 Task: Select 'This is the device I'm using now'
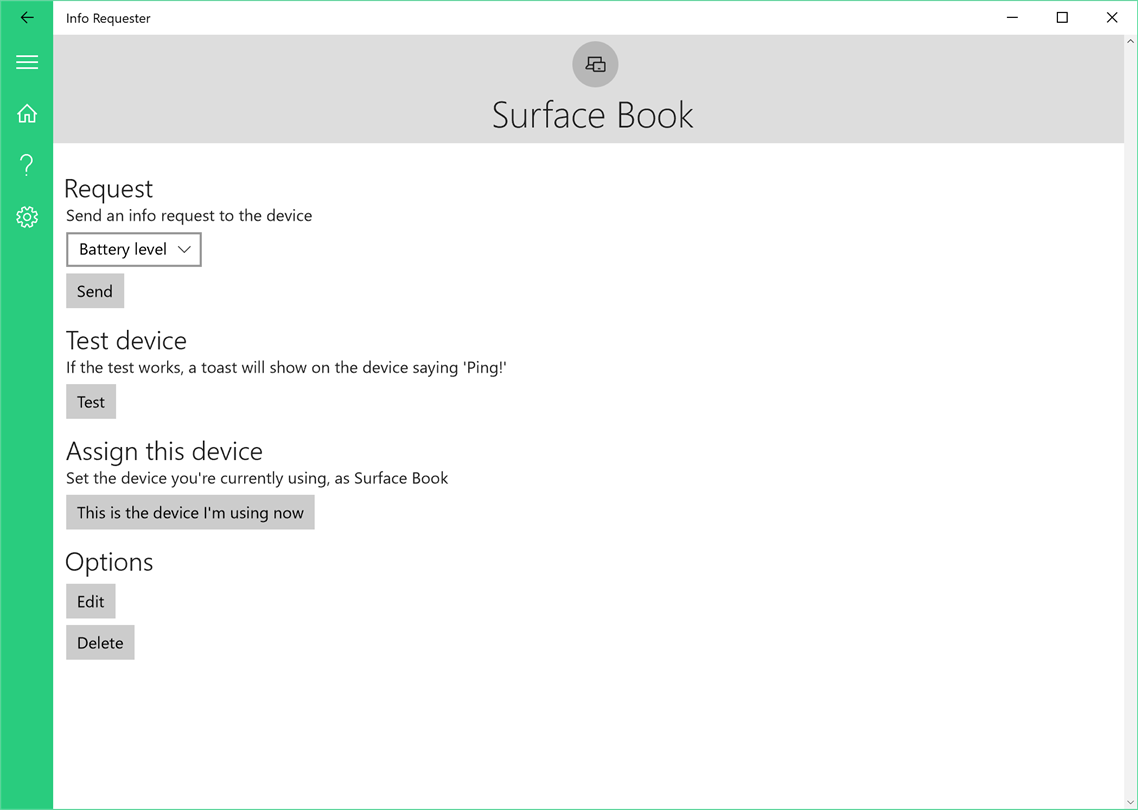(190, 512)
